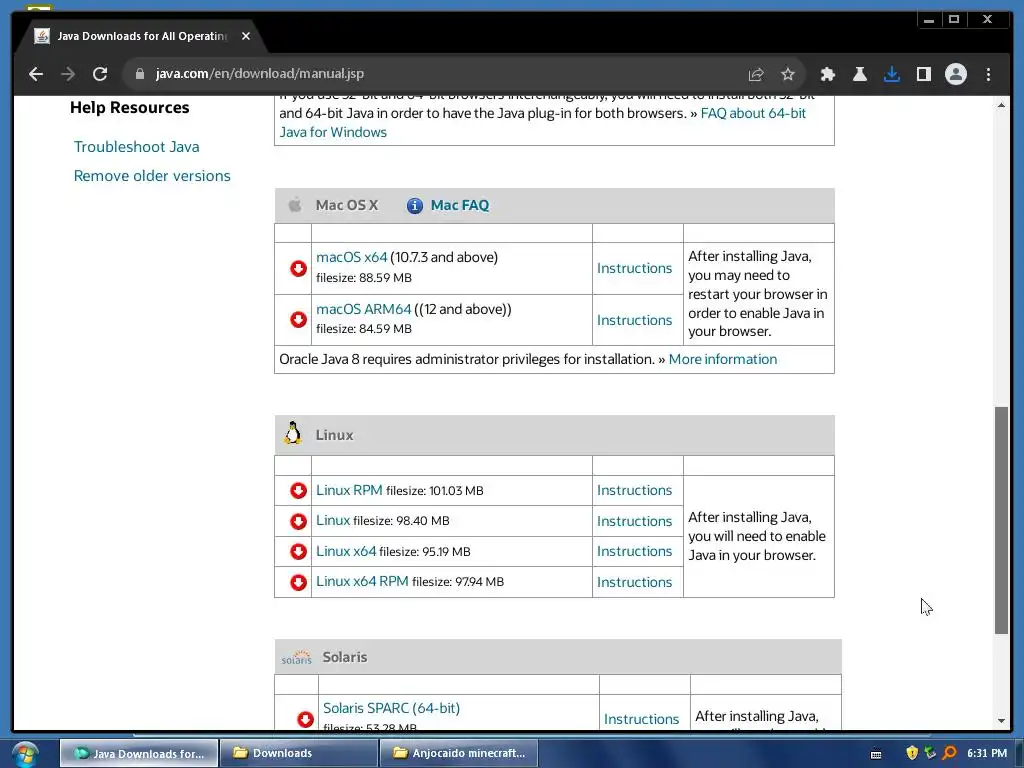Image resolution: width=1024 pixels, height=768 pixels.
Task: Open the Remove older versions link
Action: point(152,176)
